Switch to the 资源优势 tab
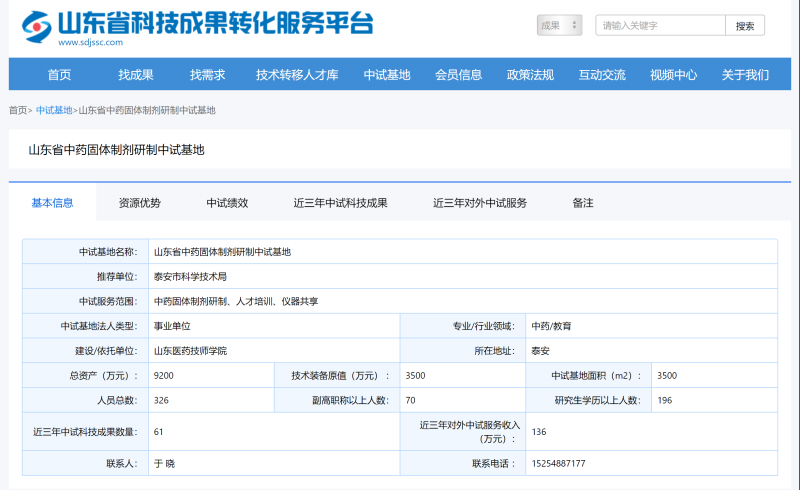The image size is (800, 491). 139,203
